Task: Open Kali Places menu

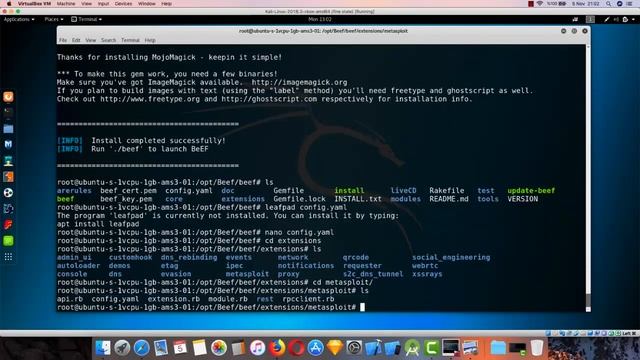Action: pyautogui.click(x=53, y=19)
